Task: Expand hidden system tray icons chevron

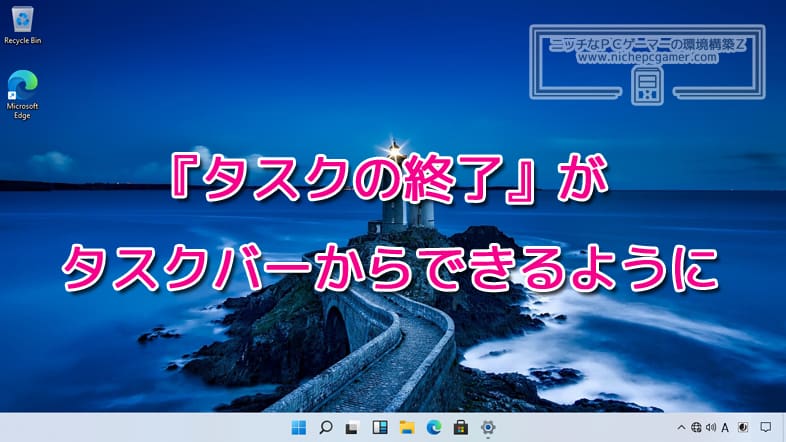Action: pos(681,427)
